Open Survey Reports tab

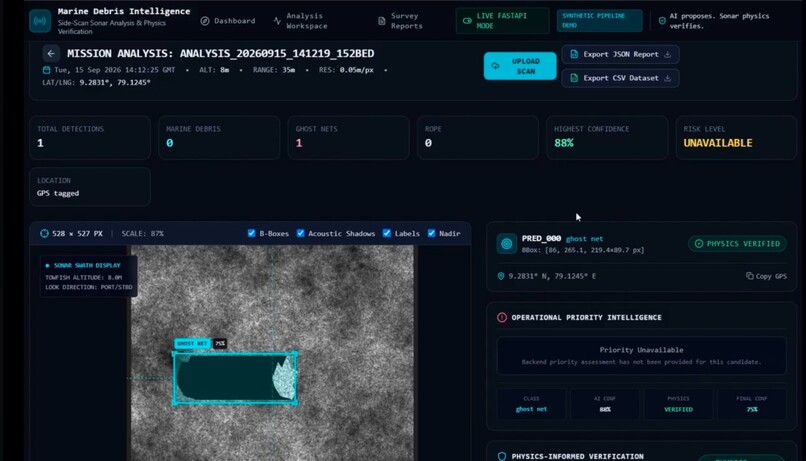400,21
